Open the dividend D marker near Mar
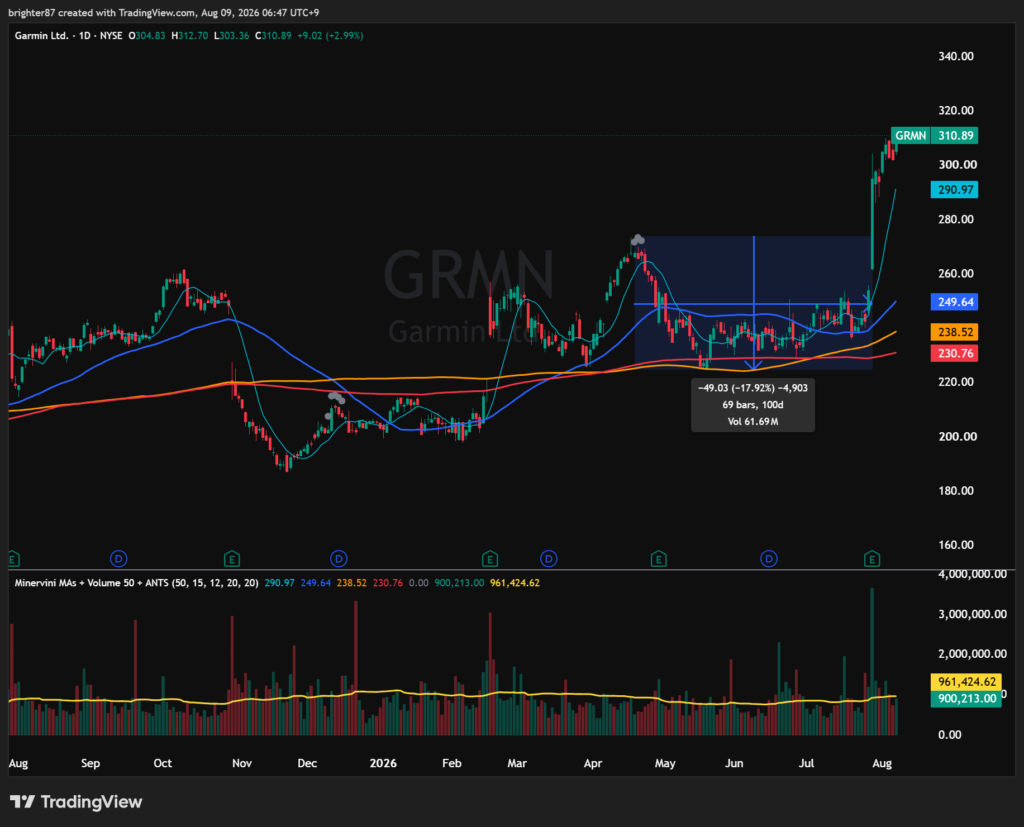Screen dimensions: 1024x827 pyautogui.click(x=549, y=559)
